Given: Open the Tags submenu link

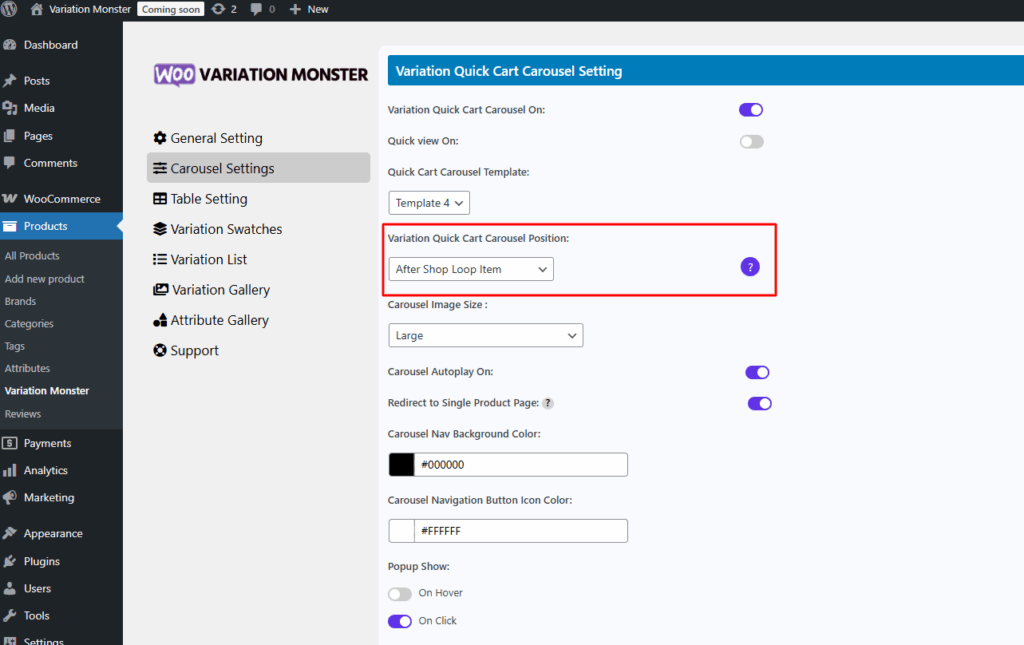Looking at the screenshot, I should [14, 346].
